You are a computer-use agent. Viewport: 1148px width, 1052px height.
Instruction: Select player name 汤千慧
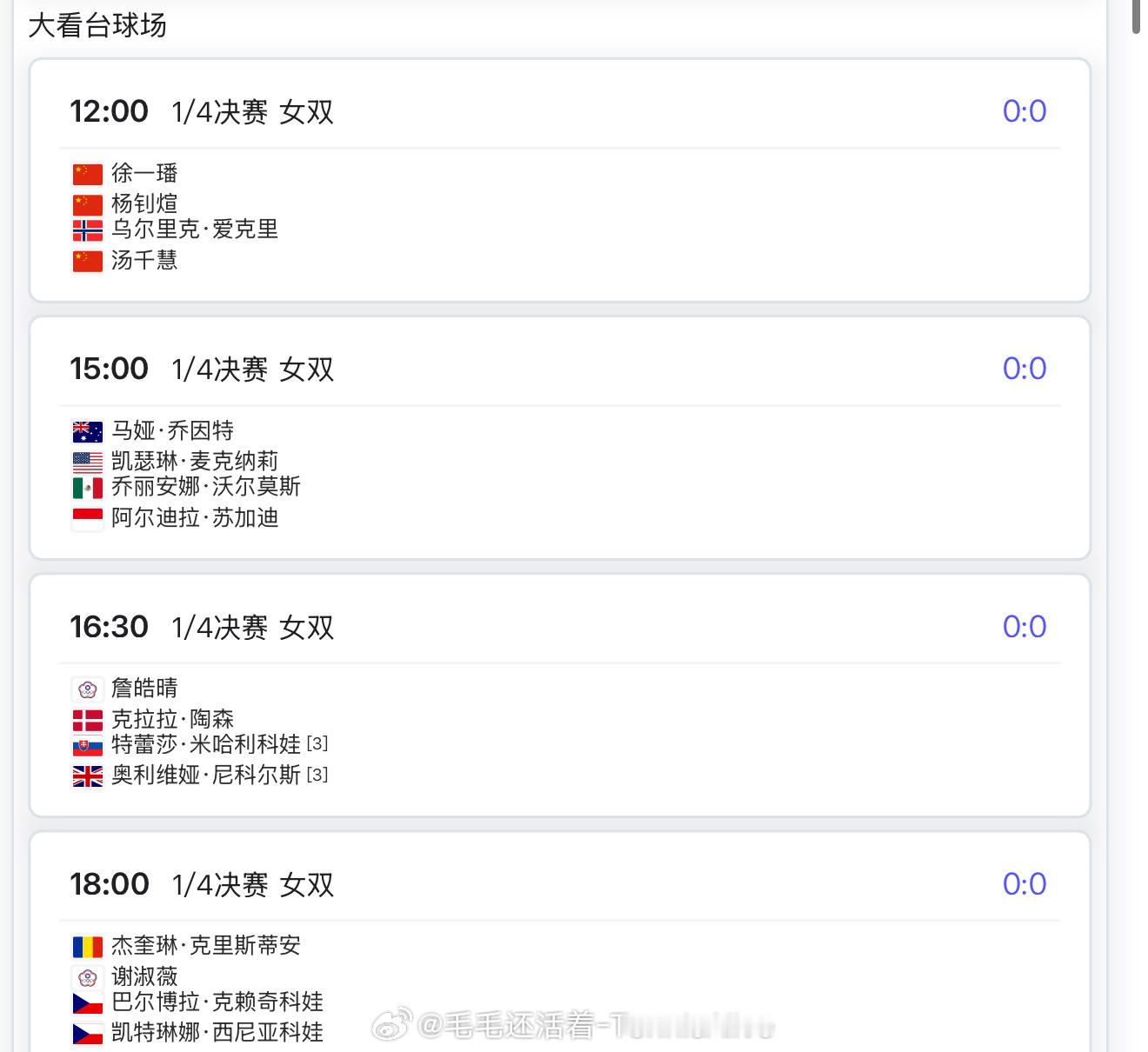[144, 260]
